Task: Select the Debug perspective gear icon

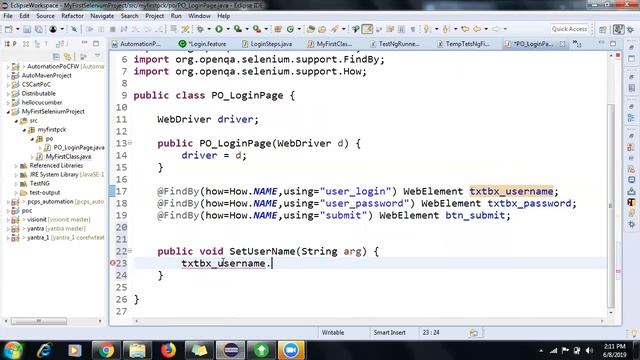Action: [x=631, y=29]
